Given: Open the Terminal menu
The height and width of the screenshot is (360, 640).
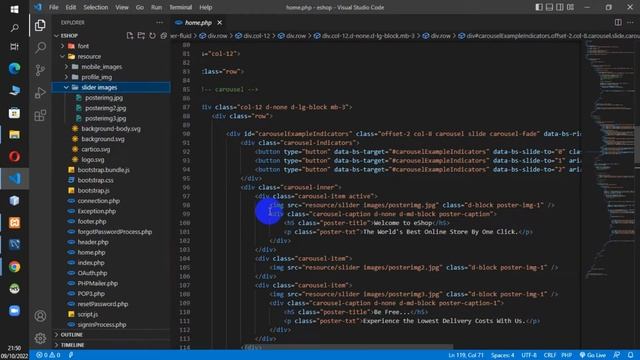Looking at the screenshot, I should click(x=180, y=7).
